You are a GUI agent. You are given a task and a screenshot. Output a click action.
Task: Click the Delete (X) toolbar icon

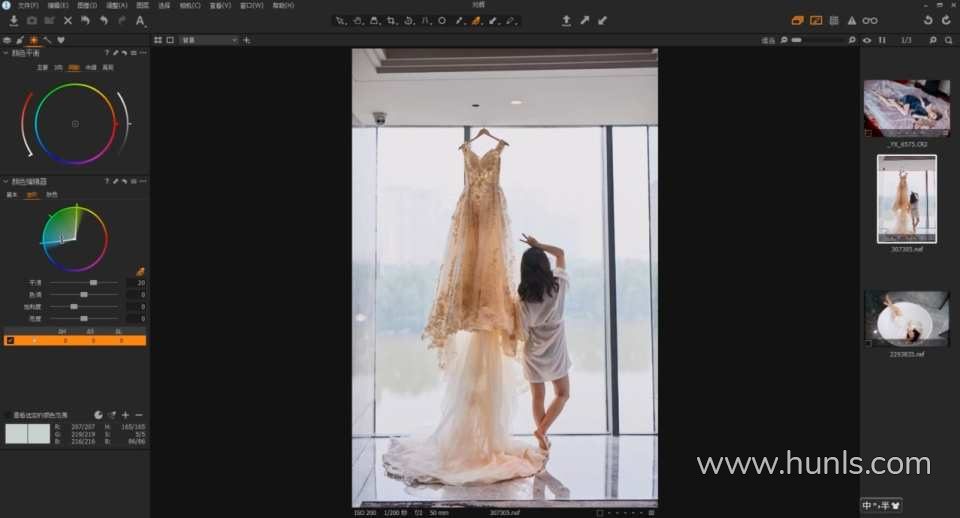pyautogui.click(x=68, y=21)
